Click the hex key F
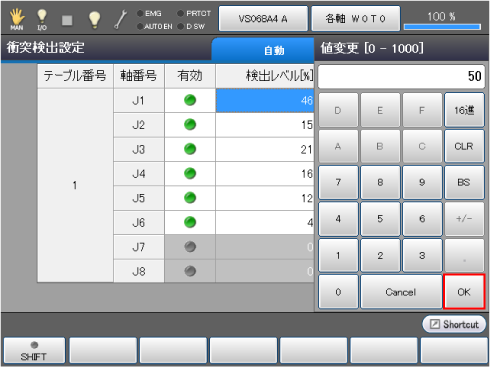This screenshot has height=367, width=490. pyautogui.click(x=422, y=110)
